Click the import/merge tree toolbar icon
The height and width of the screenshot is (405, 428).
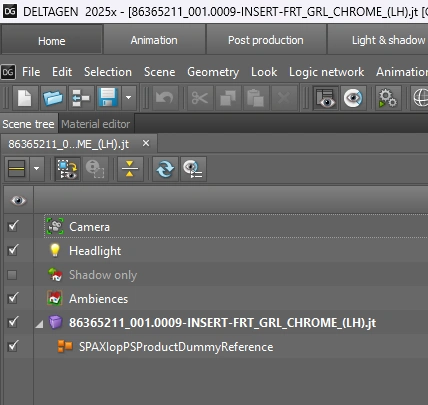pos(81,98)
